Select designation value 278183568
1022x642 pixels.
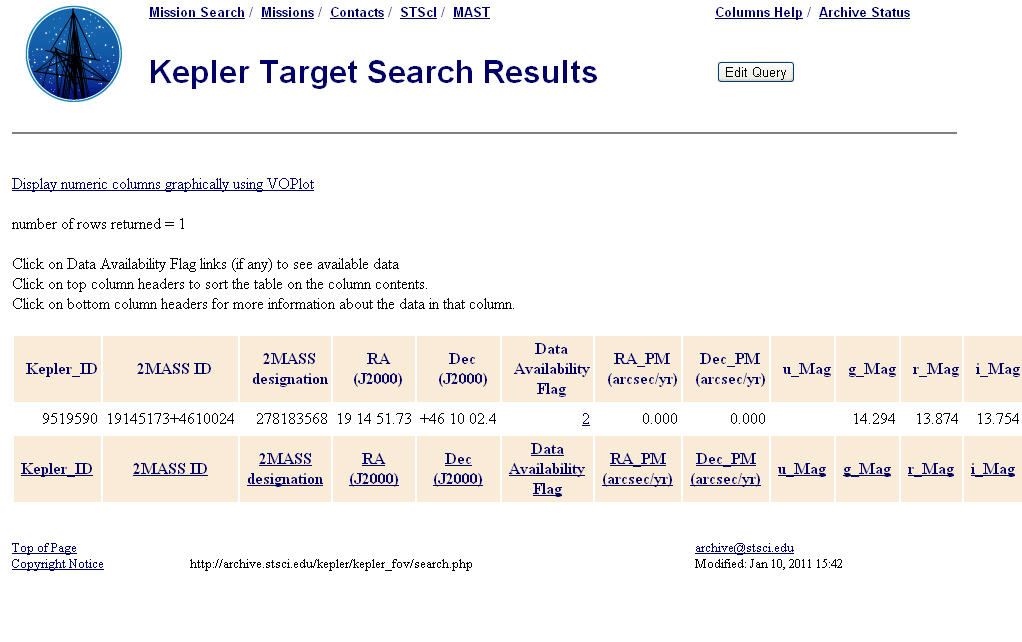point(291,419)
